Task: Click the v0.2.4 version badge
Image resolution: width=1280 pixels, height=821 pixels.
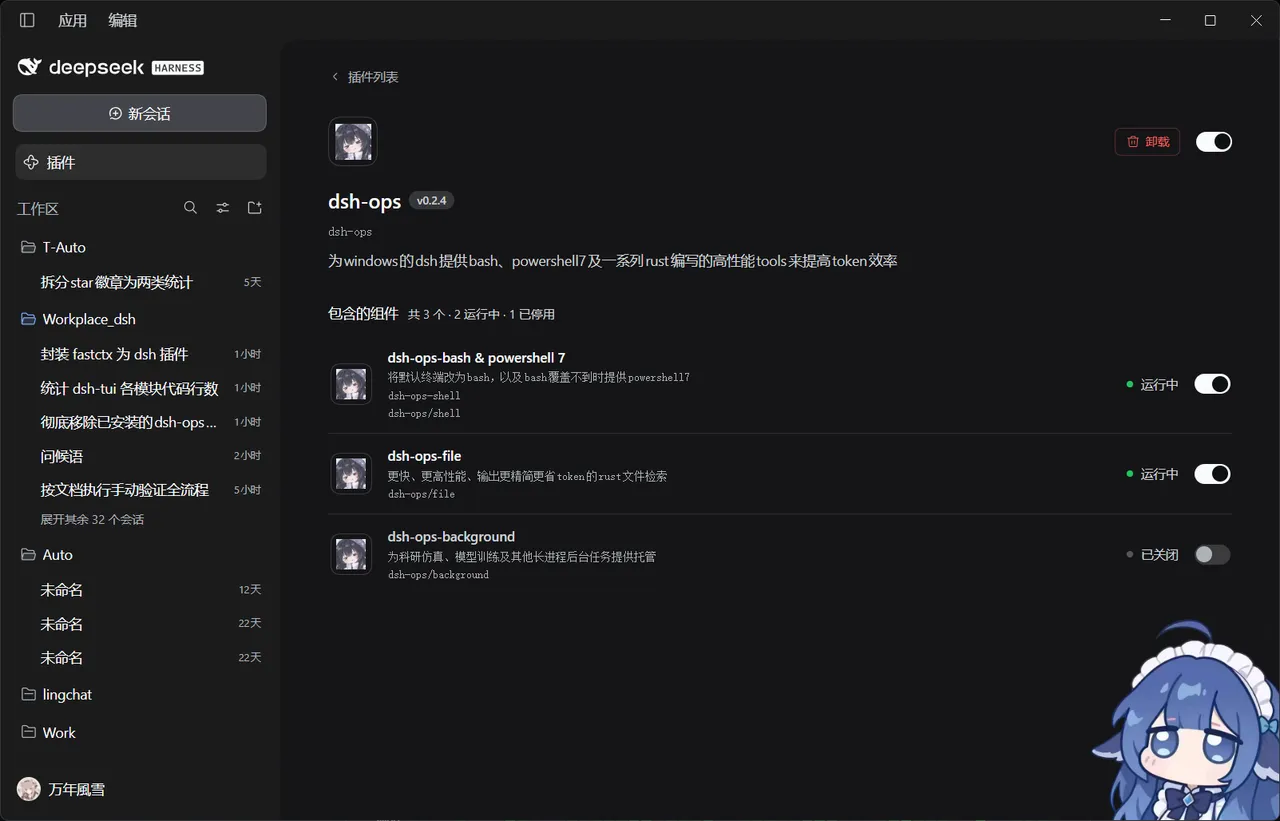Action: tap(432, 201)
